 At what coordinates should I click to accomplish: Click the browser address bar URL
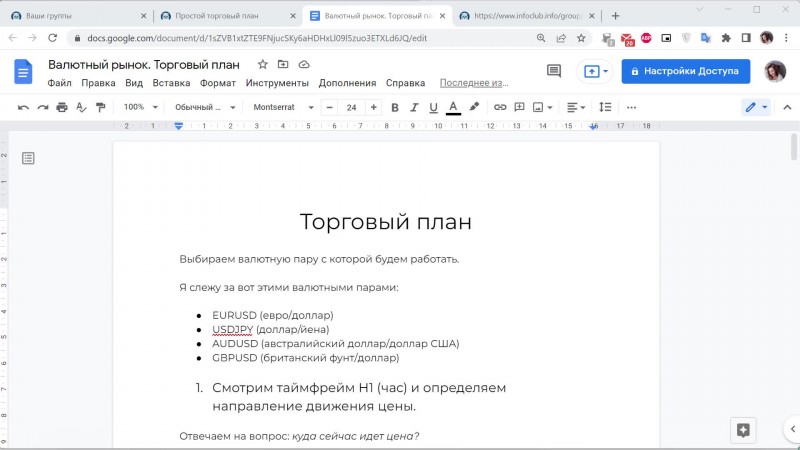point(257,38)
